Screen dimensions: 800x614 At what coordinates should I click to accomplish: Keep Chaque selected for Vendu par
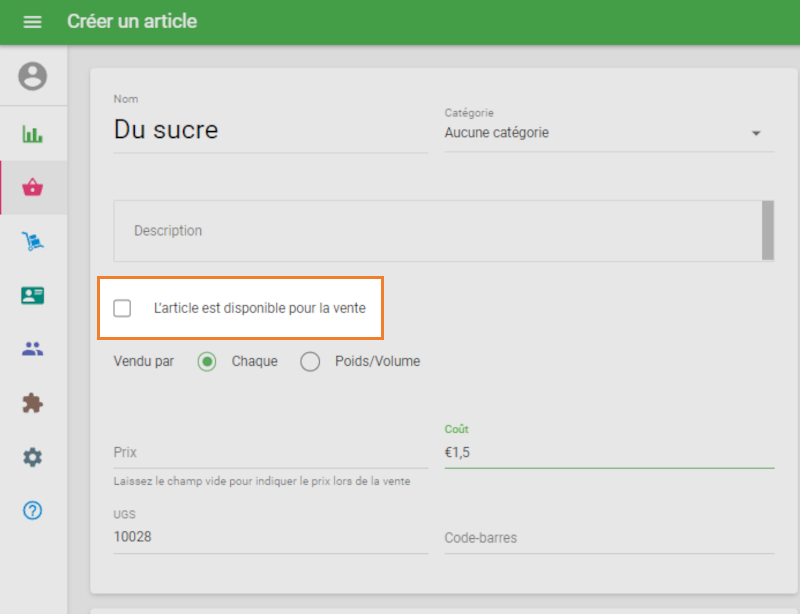(207, 361)
